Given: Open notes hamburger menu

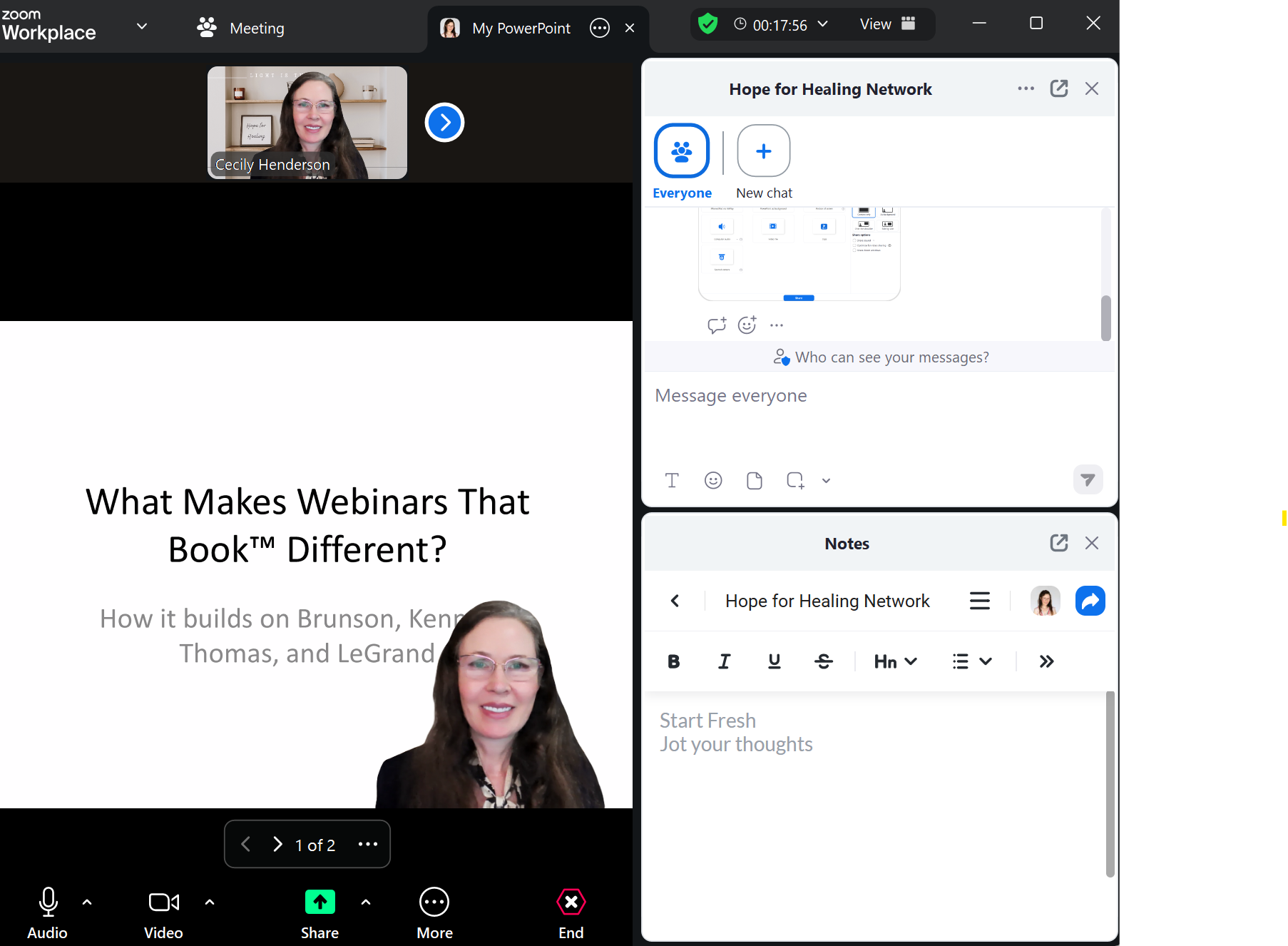Looking at the screenshot, I should point(980,601).
